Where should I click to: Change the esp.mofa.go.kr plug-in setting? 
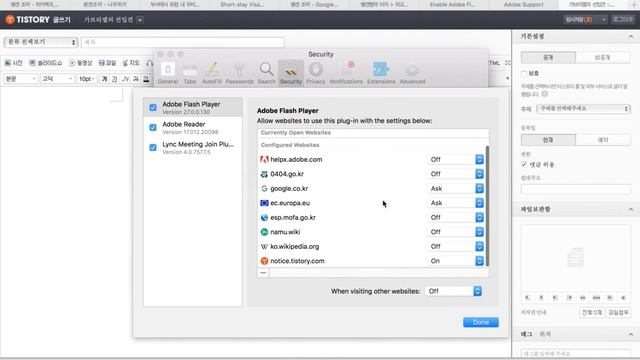[x=456, y=218]
